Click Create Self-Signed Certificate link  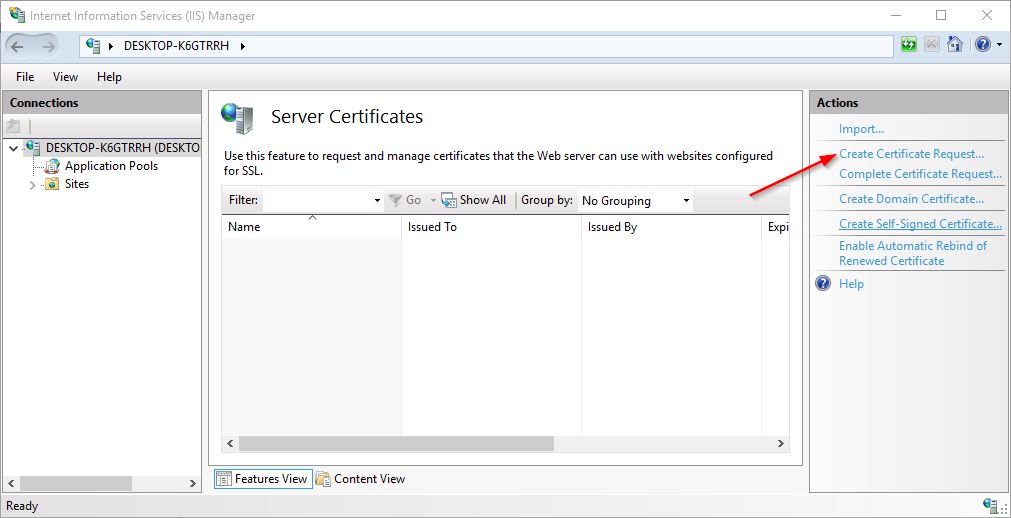(x=920, y=224)
